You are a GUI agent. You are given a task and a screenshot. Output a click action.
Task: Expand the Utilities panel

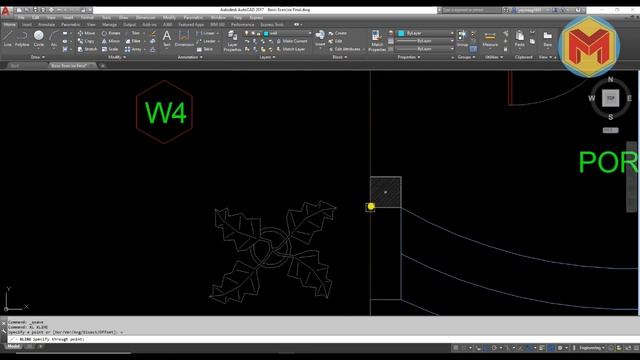pos(494,57)
